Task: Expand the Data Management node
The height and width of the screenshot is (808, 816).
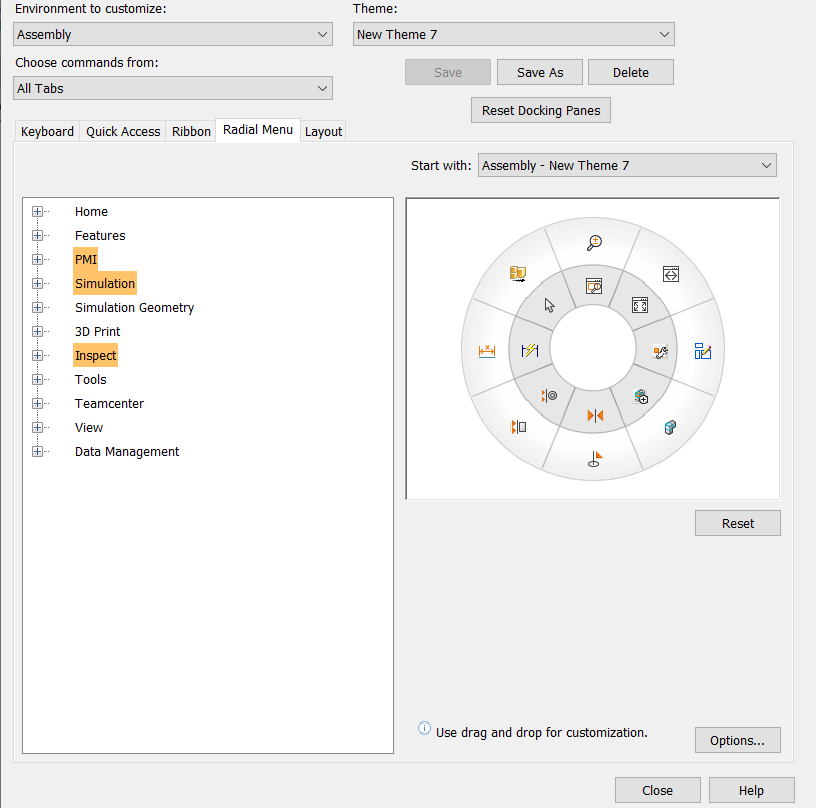Action: [38, 452]
